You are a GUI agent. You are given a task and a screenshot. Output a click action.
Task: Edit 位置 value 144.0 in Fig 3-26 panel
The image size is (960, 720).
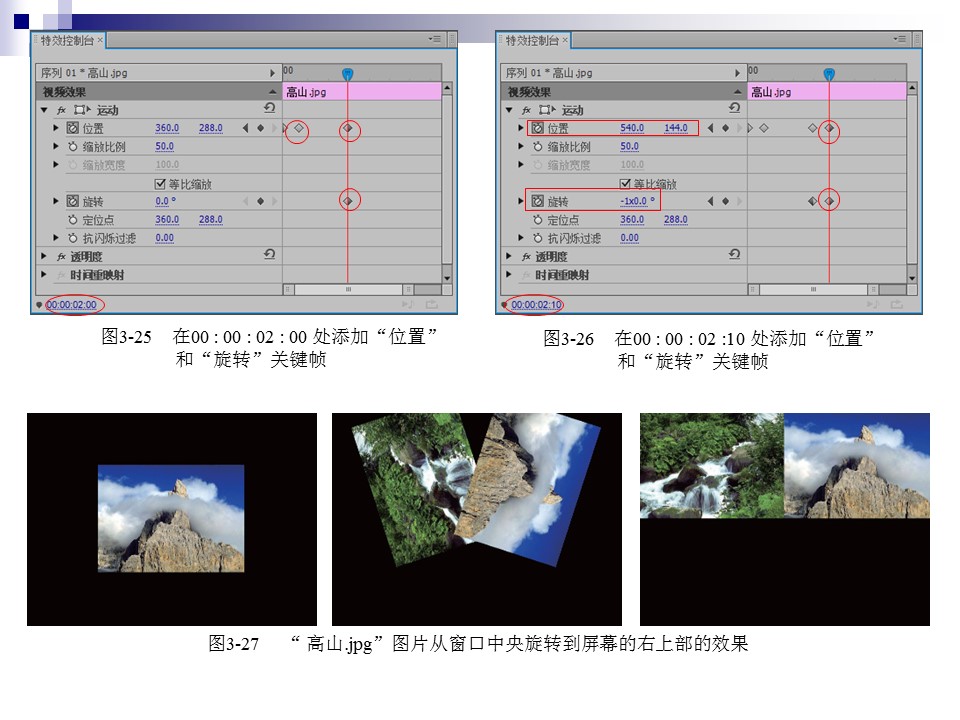[x=676, y=128]
